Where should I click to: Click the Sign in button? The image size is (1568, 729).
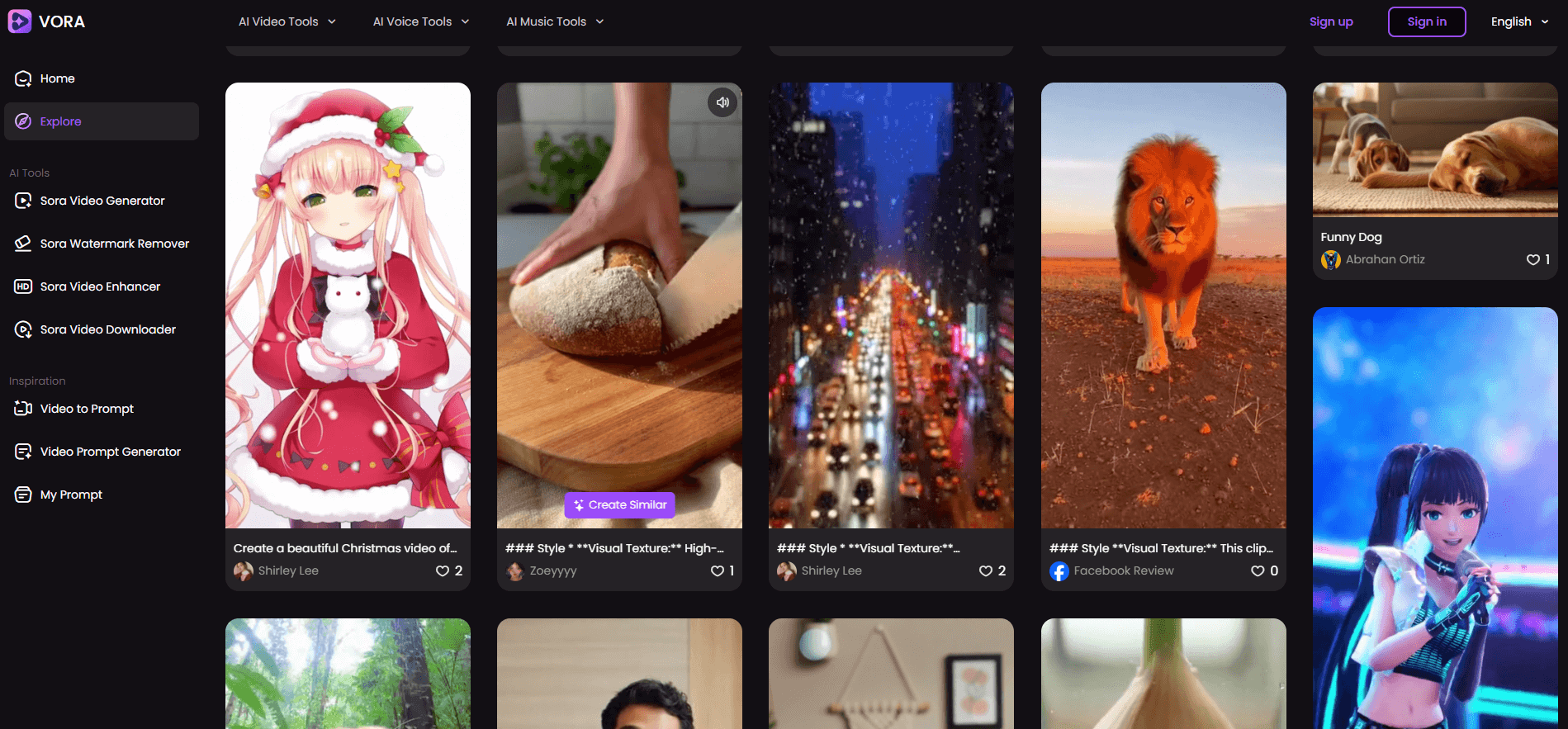point(1426,21)
